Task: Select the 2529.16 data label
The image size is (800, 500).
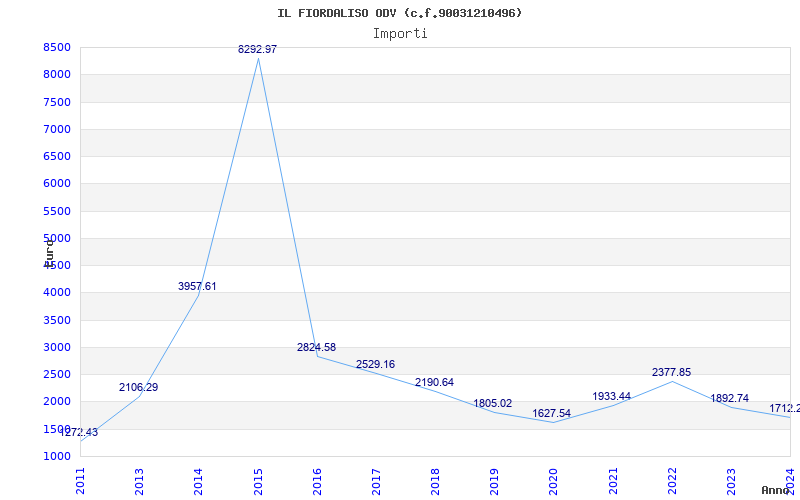Action: tap(376, 365)
